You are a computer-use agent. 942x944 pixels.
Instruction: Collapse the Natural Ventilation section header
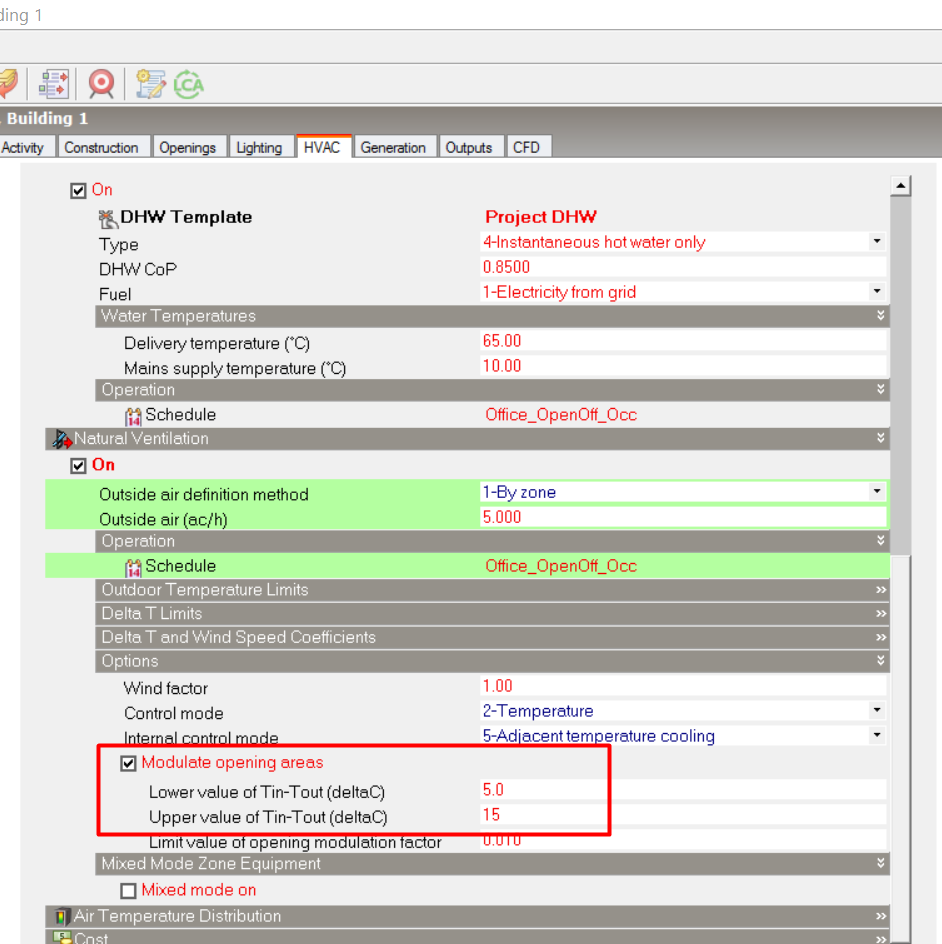[881, 438]
